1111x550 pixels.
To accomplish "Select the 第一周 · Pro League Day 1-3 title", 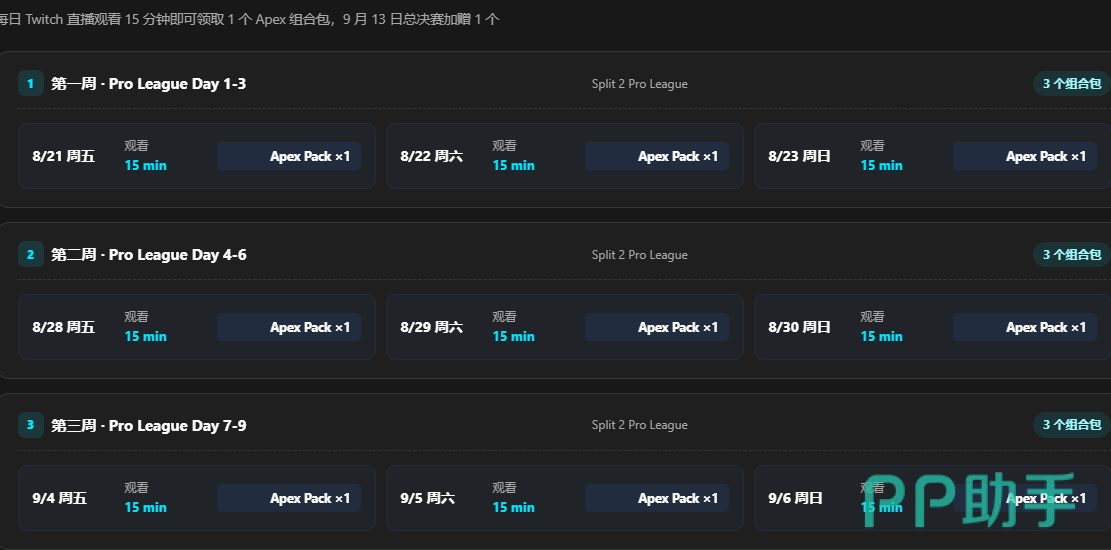I will point(149,84).
